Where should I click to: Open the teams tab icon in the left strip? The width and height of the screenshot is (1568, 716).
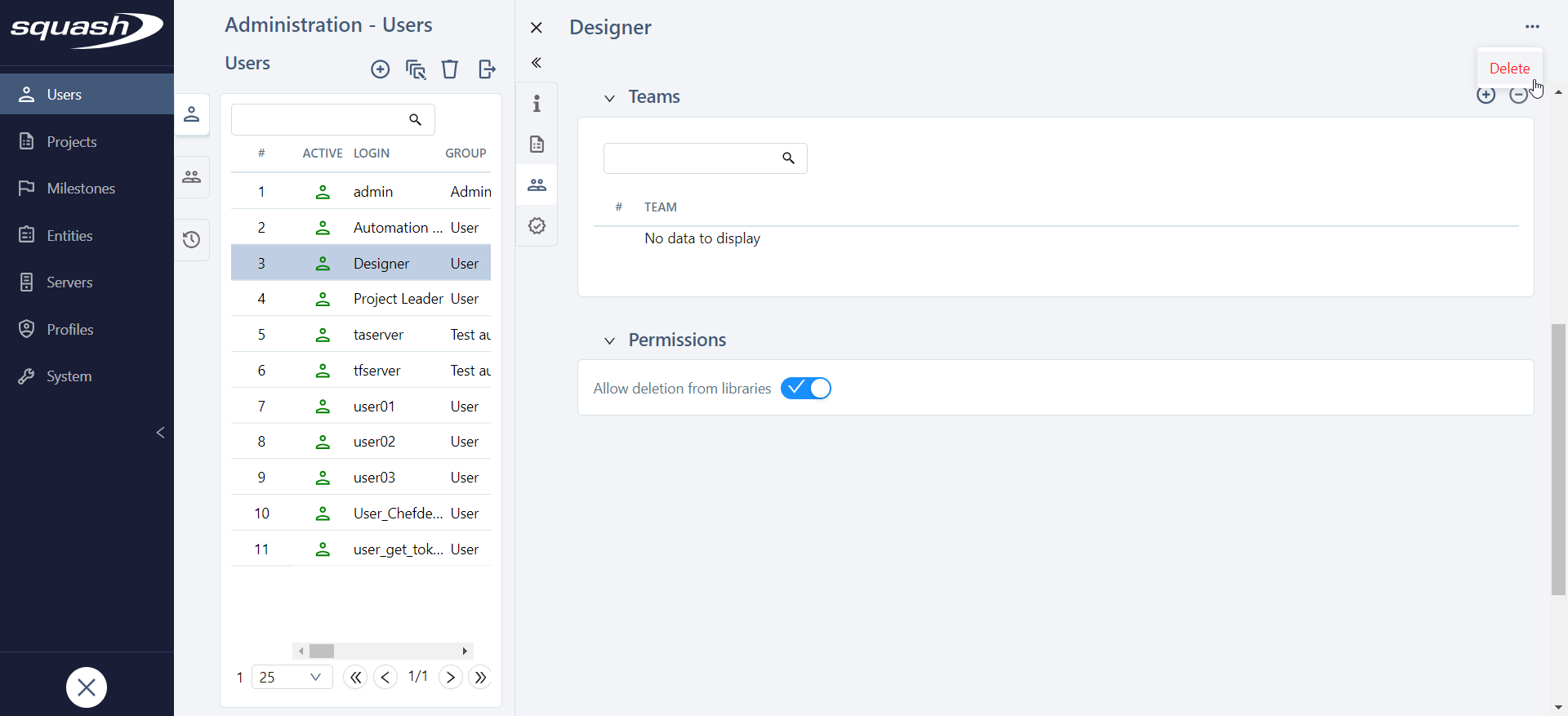point(192,177)
